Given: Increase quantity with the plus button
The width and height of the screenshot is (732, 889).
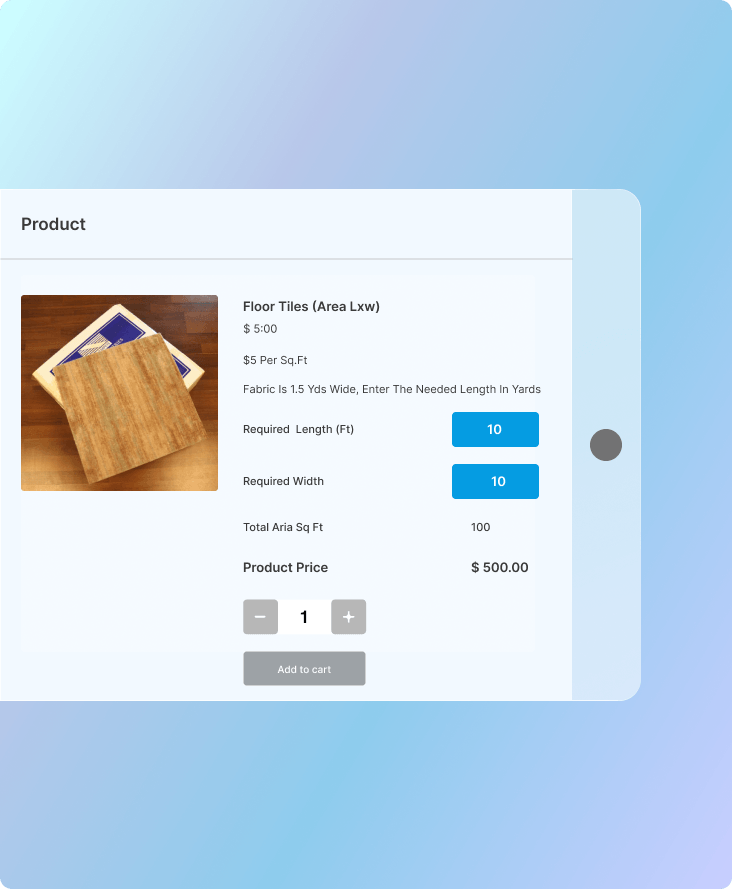Looking at the screenshot, I should (x=348, y=616).
